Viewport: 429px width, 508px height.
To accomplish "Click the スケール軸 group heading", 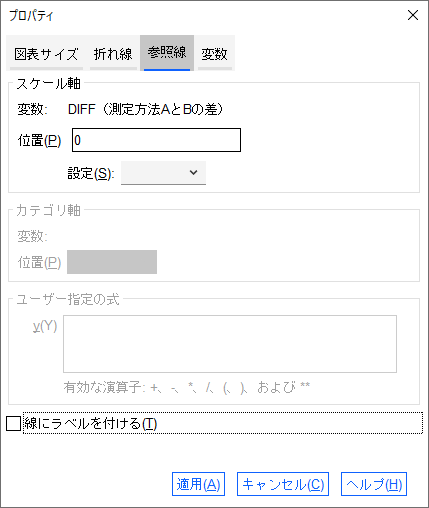I will 48,83.
